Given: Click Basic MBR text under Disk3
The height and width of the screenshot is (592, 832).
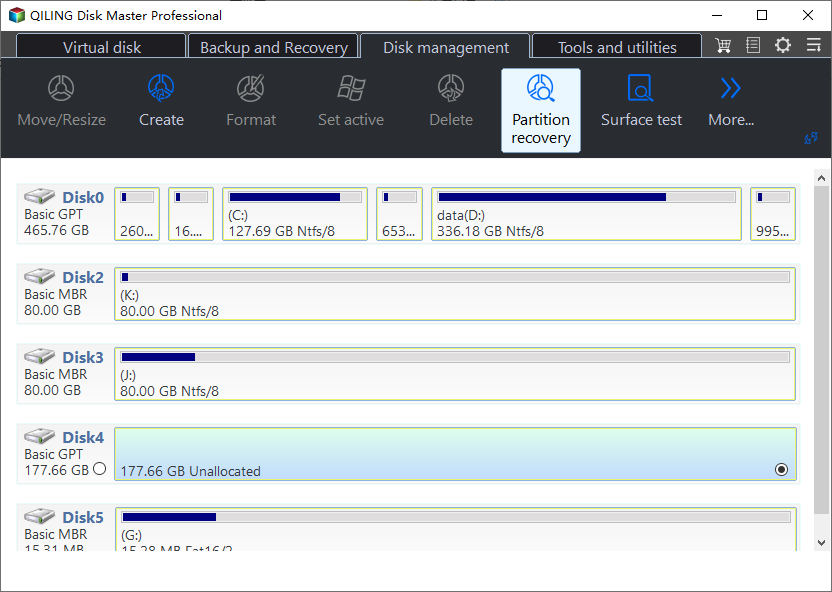Looking at the screenshot, I should [56, 375].
